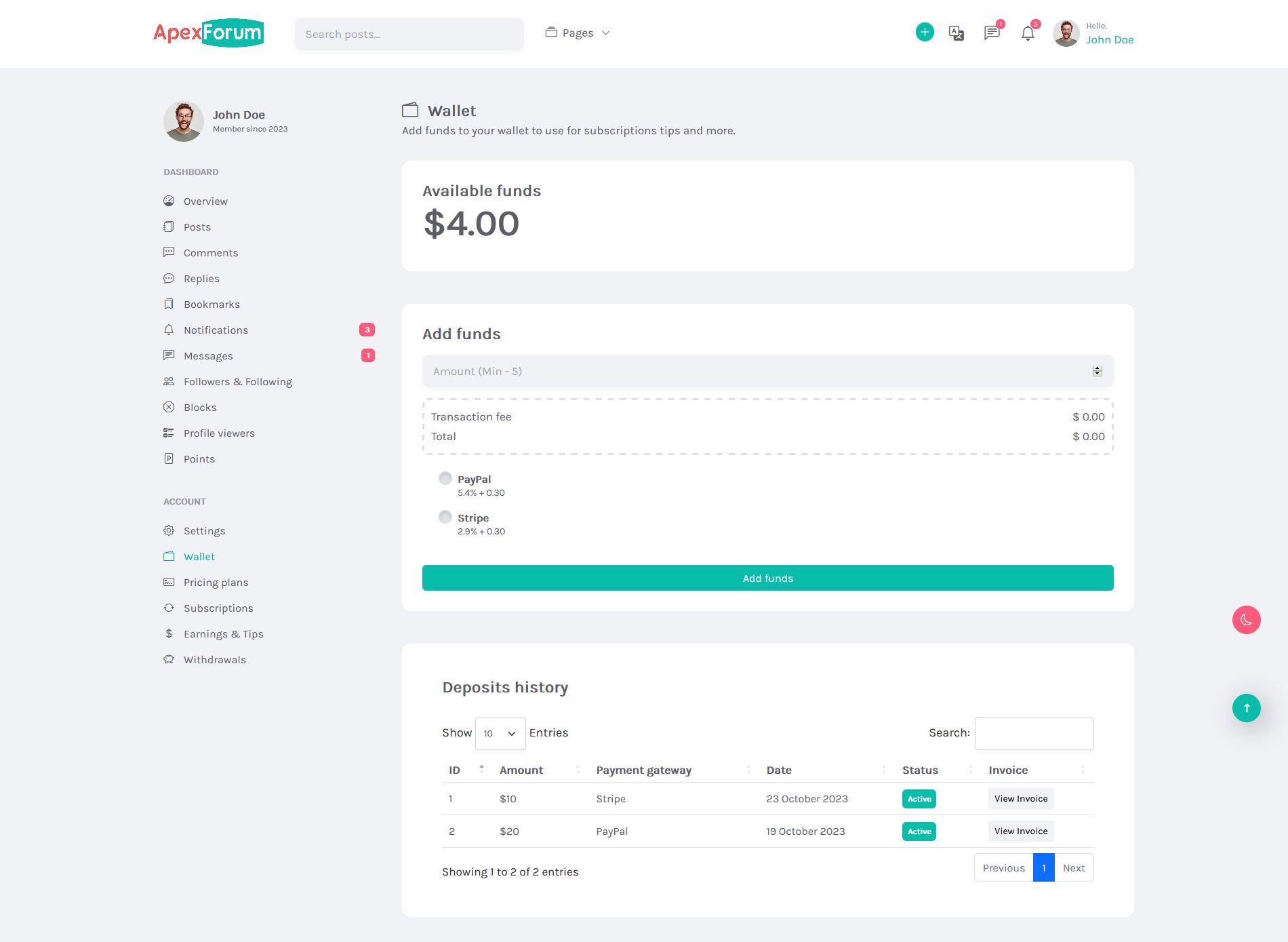Click the 19 October 2023 date cell

[x=805, y=831]
